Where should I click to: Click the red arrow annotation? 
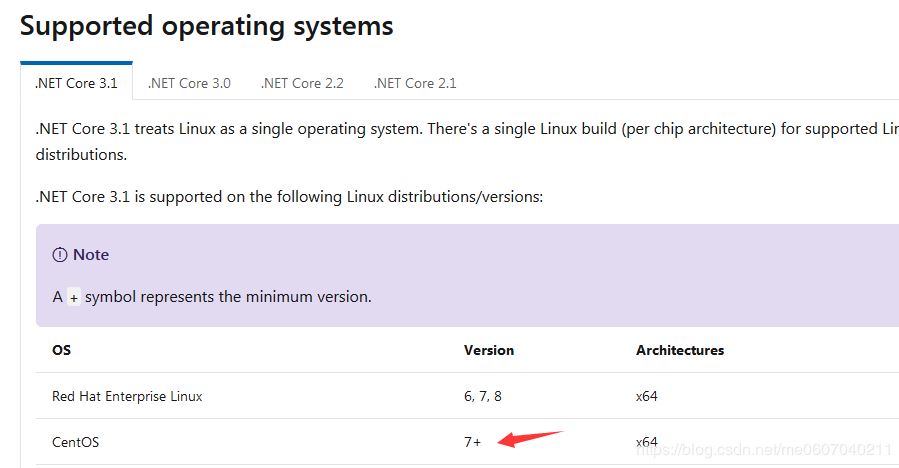click(x=530, y=439)
